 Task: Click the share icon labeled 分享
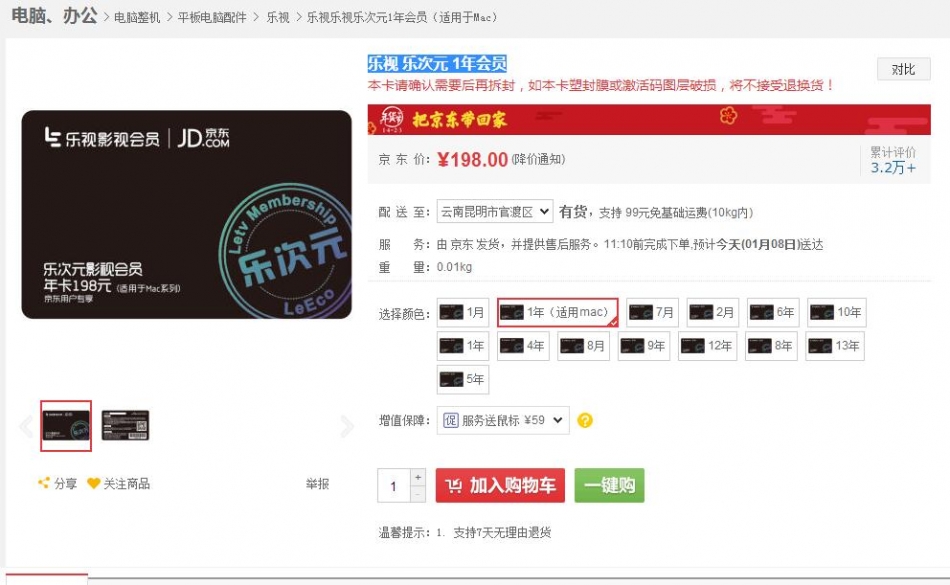coord(44,483)
